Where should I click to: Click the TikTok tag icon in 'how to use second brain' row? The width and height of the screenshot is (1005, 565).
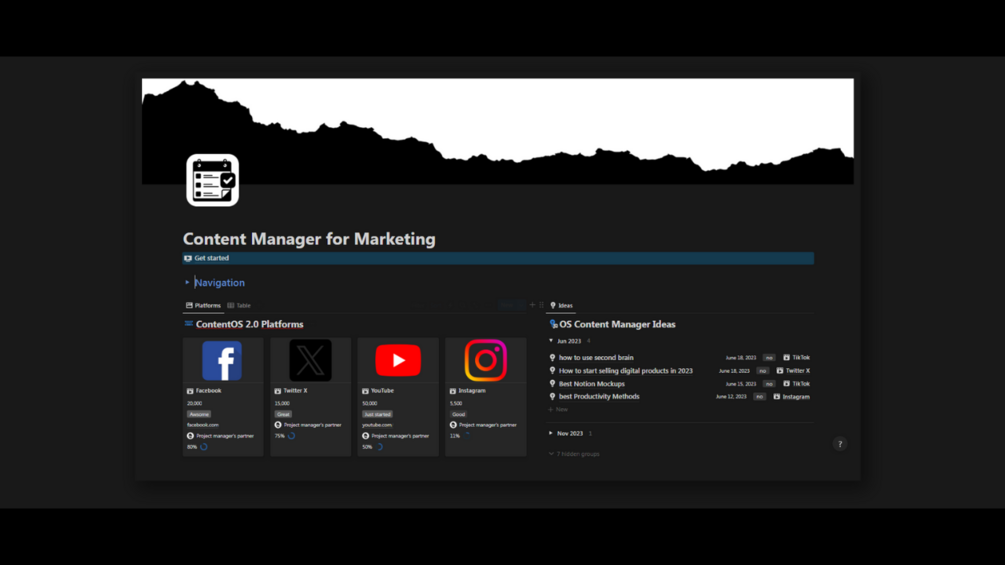point(786,357)
